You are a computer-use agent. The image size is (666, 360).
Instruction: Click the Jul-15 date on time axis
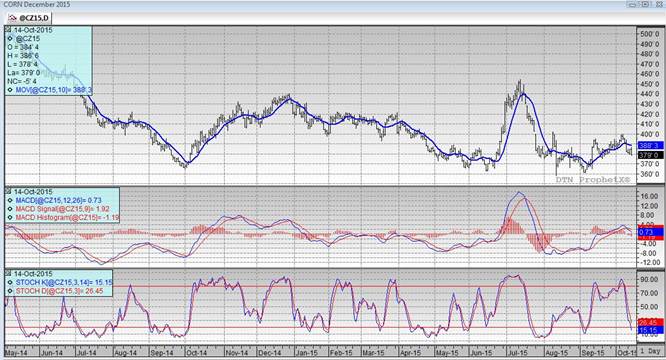pos(518,353)
